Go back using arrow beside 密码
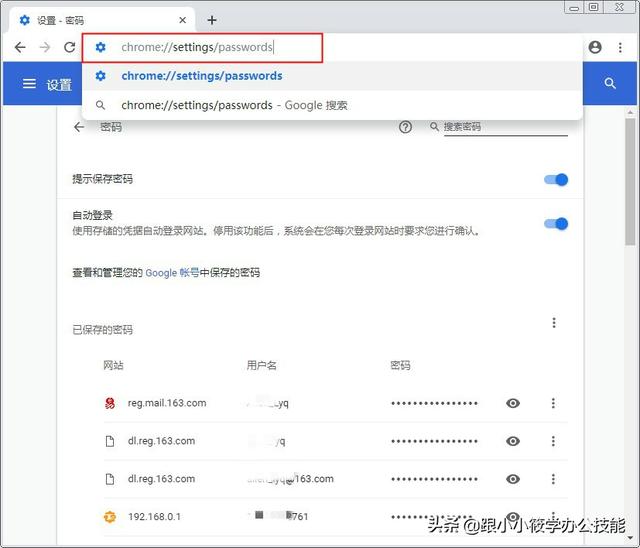 [x=79, y=127]
